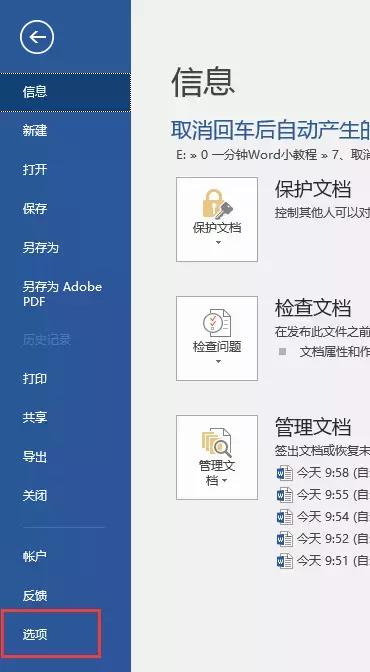
Task: Click the document path starting with E:
Action: (273, 155)
